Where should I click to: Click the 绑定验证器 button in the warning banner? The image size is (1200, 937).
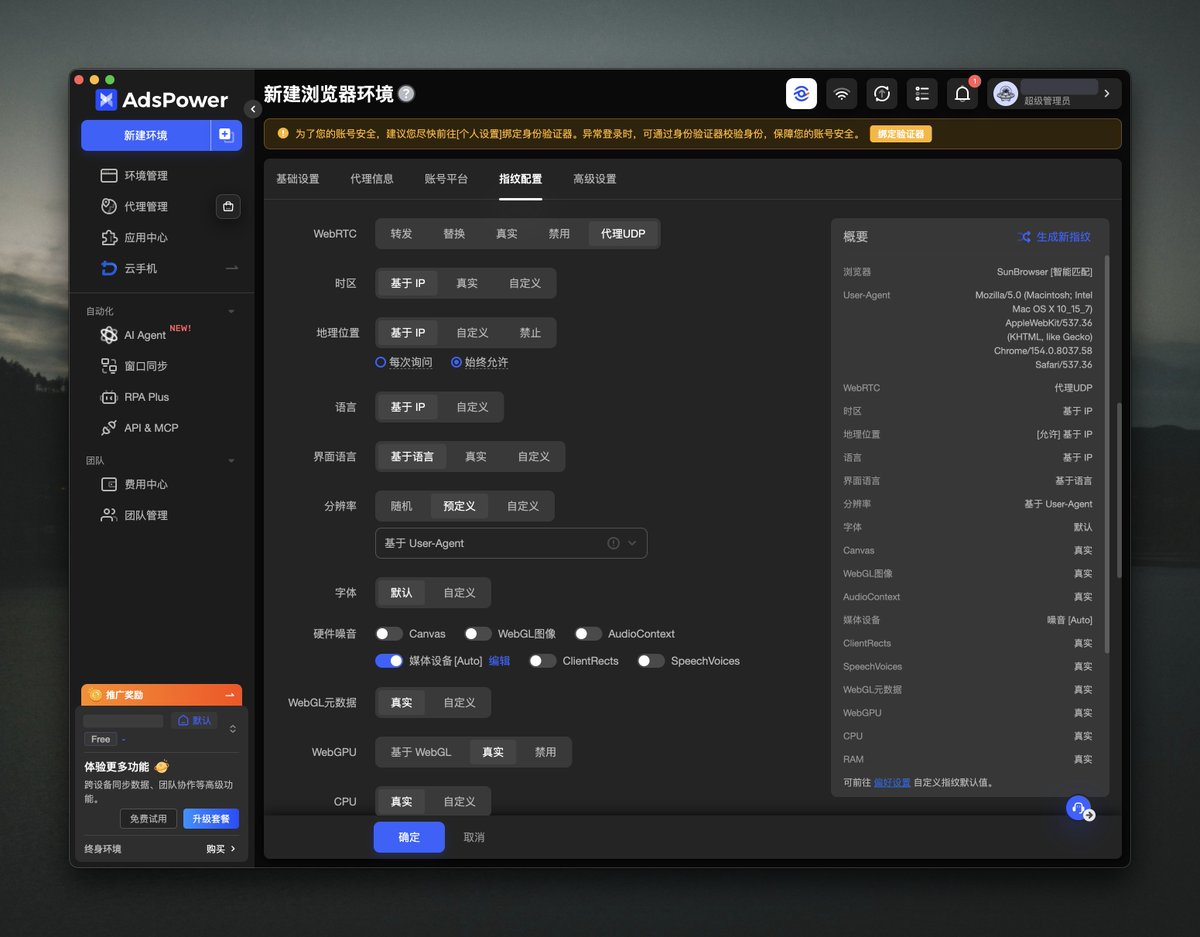point(901,134)
